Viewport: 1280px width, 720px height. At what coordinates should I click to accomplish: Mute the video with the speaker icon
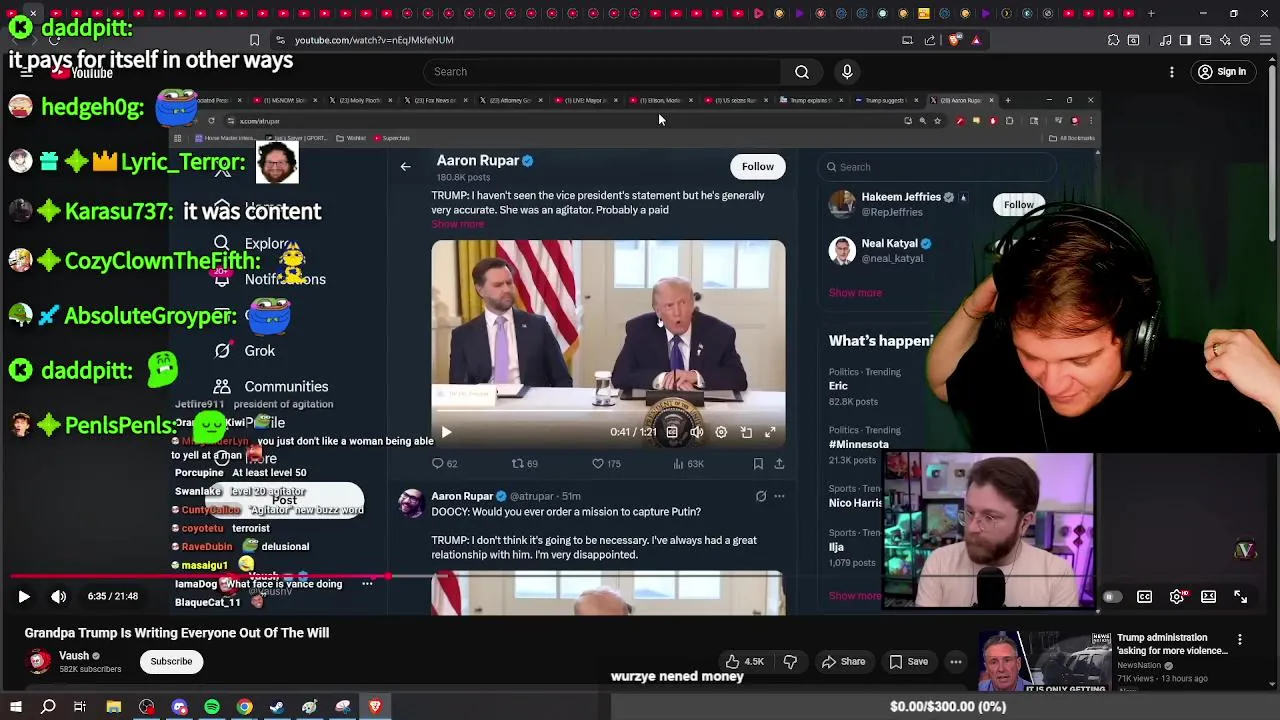pyautogui.click(x=59, y=597)
